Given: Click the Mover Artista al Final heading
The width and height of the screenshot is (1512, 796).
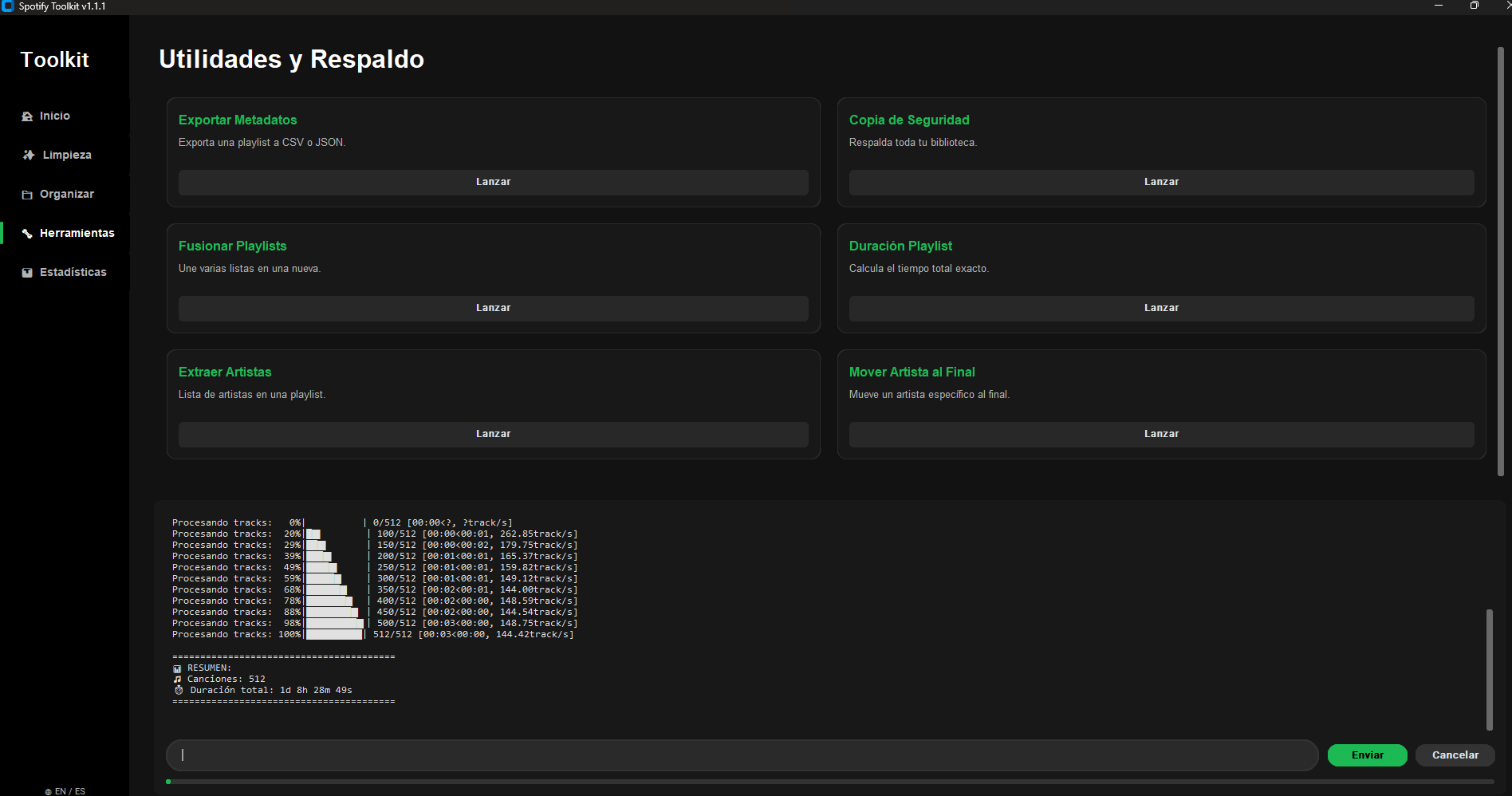Looking at the screenshot, I should 912,372.
